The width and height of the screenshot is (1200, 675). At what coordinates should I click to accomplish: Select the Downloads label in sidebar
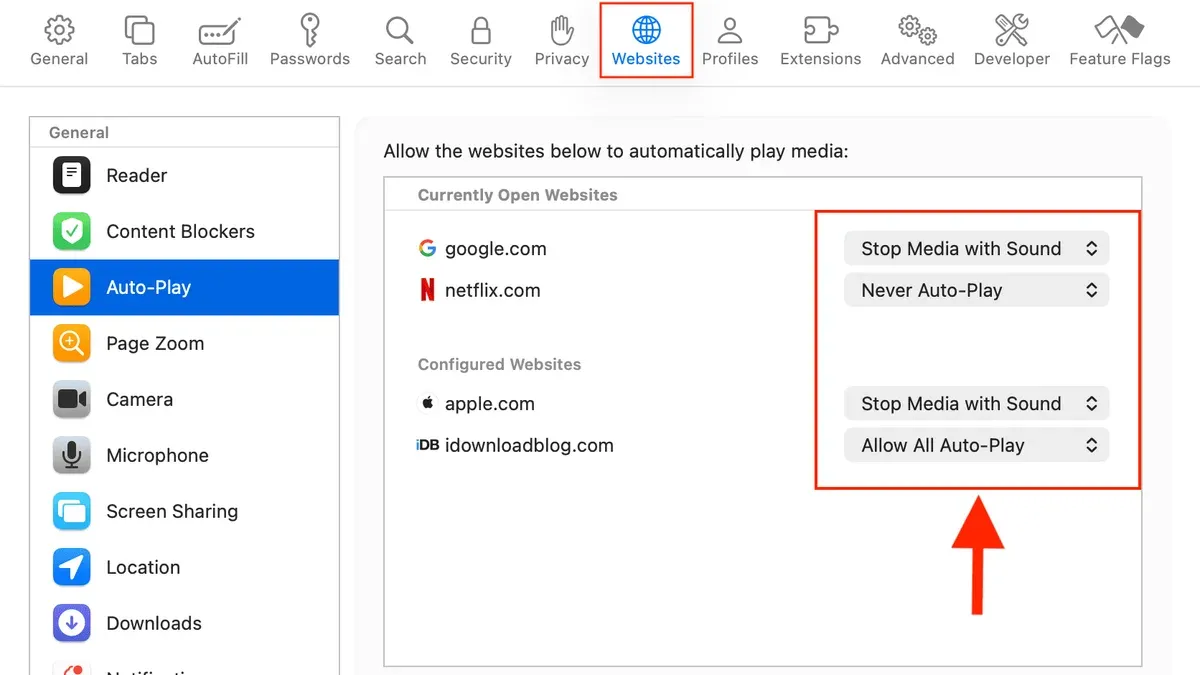(x=154, y=623)
